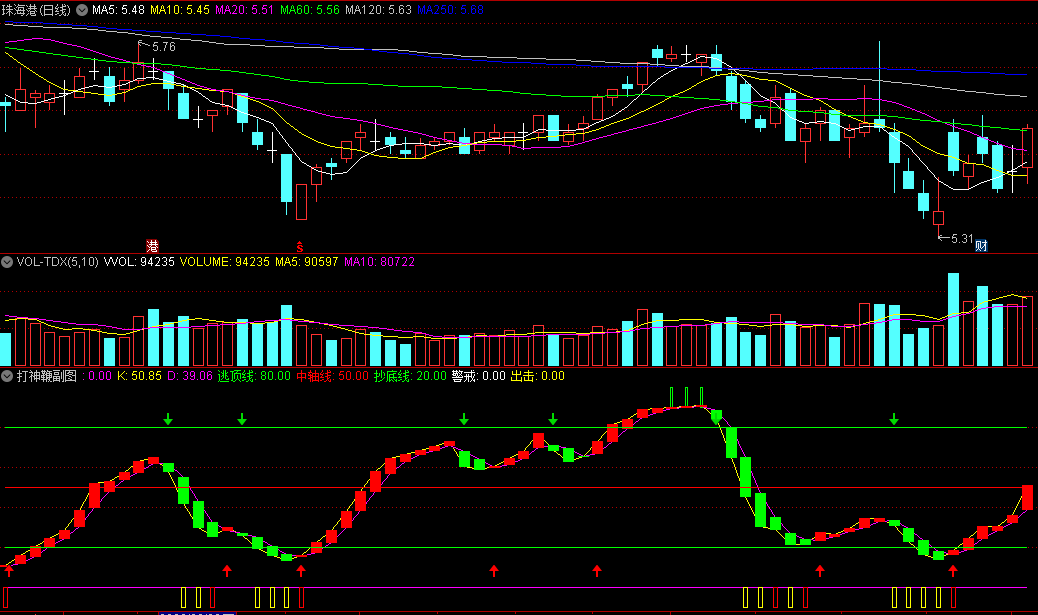Click the red 港 marker icon
This screenshot has width=1038, height=615.
pyautogui.click(x=152, y=246)
